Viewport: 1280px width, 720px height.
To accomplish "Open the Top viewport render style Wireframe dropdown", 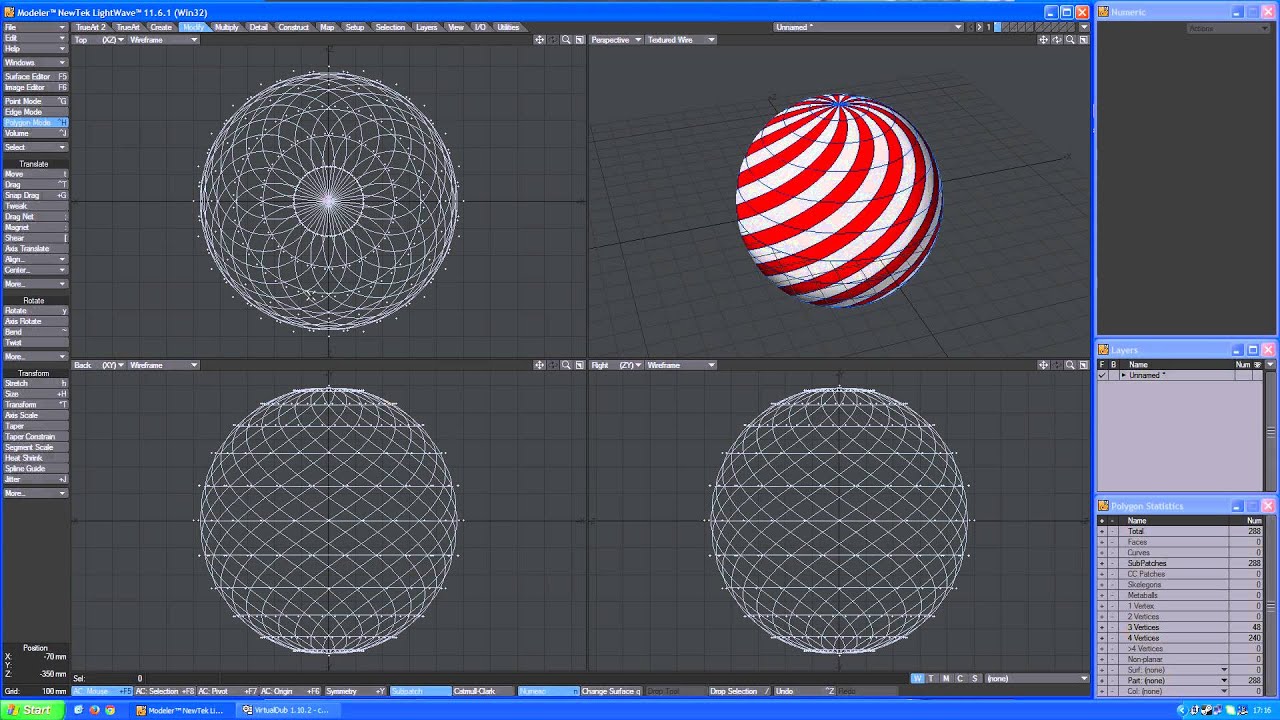I will pos(163,40).
